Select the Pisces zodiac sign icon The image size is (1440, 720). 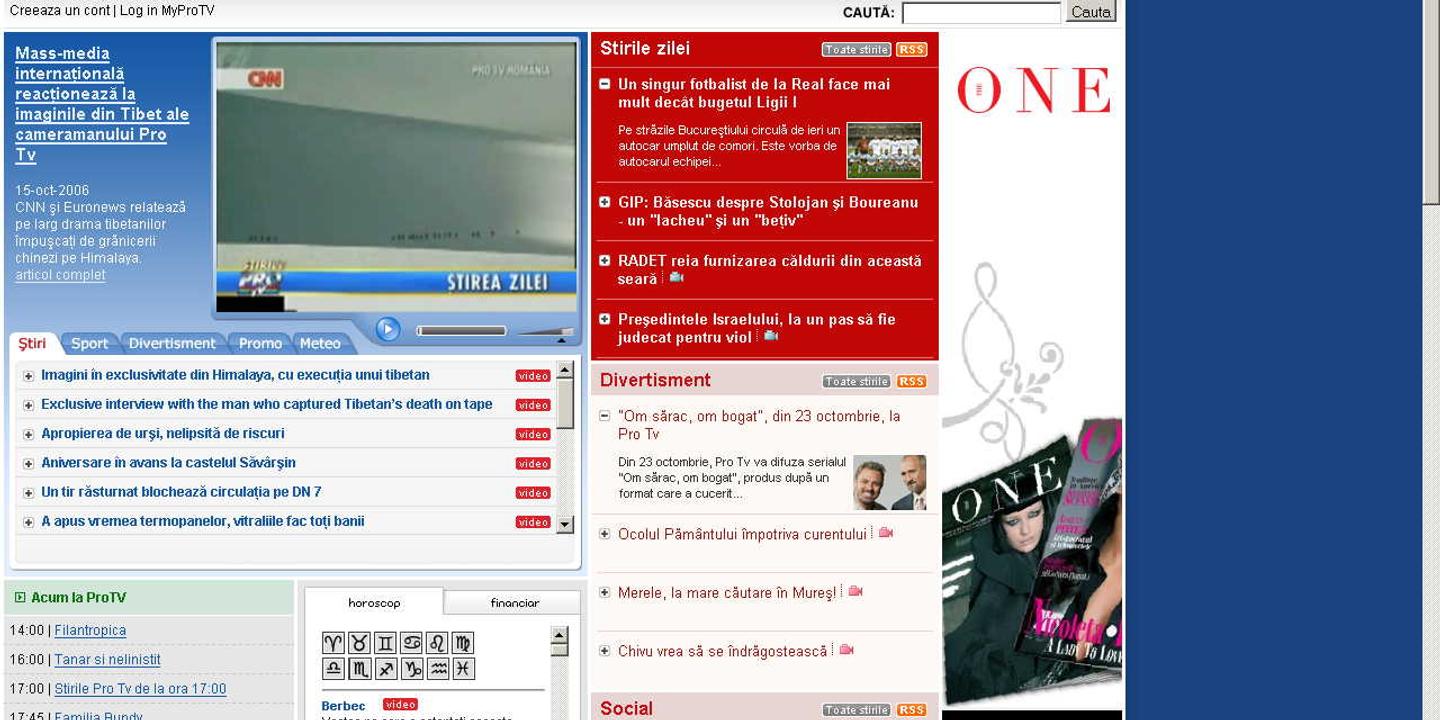[x=462, y=669]
